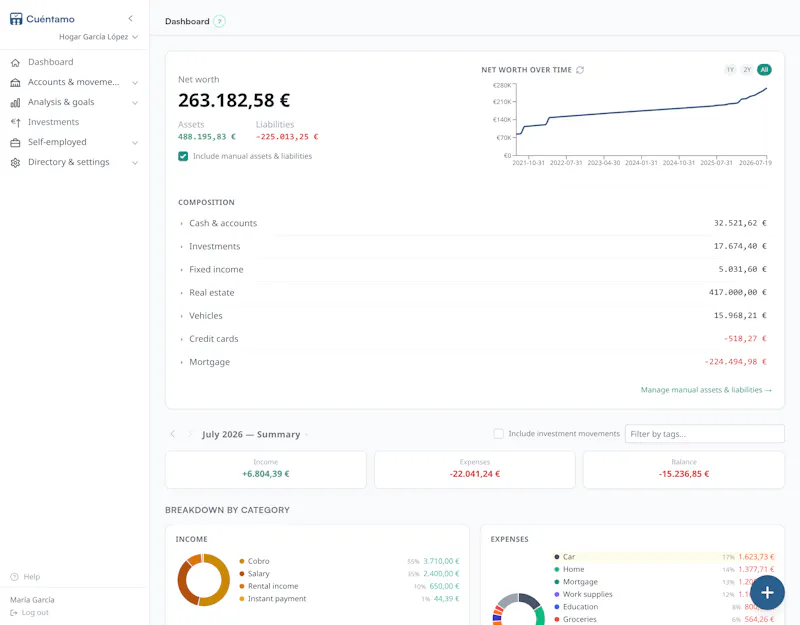The width and height of the screenshot is (800, 625).
Task: Expand Analysis & goals submenu chevron
Action: coord(135,103)
